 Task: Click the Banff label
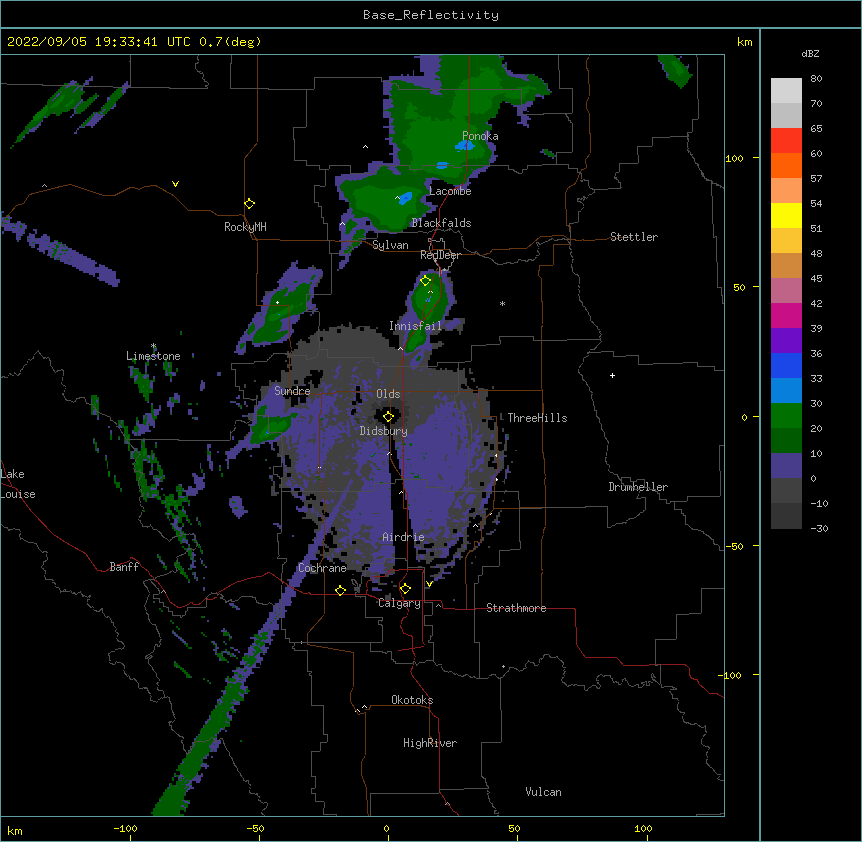point(124,567)
